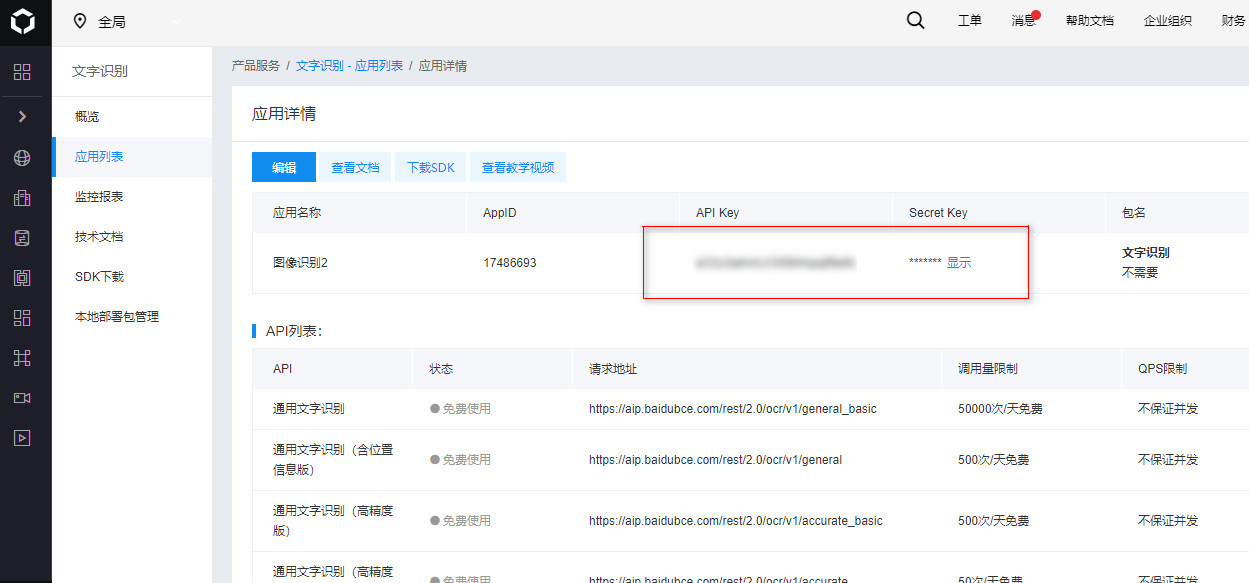This screenshot has height=583, width=1249.
Task: Click the building icon in left sidebar
Action: coord(22,198)
